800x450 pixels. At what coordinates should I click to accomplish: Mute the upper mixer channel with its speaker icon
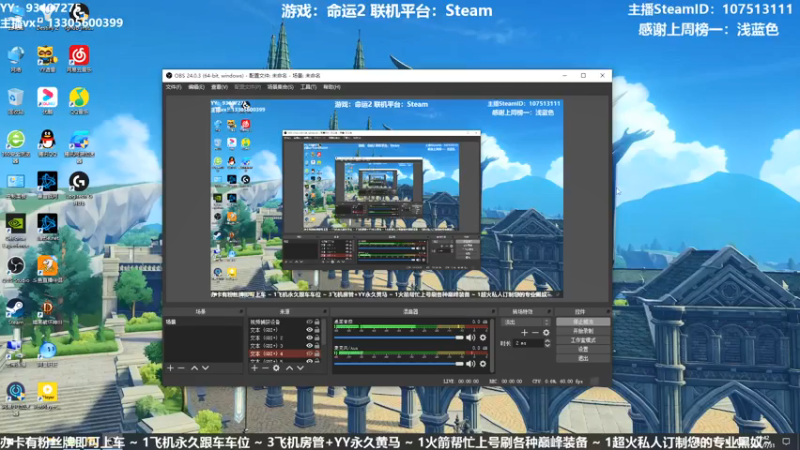click(470, 338)
